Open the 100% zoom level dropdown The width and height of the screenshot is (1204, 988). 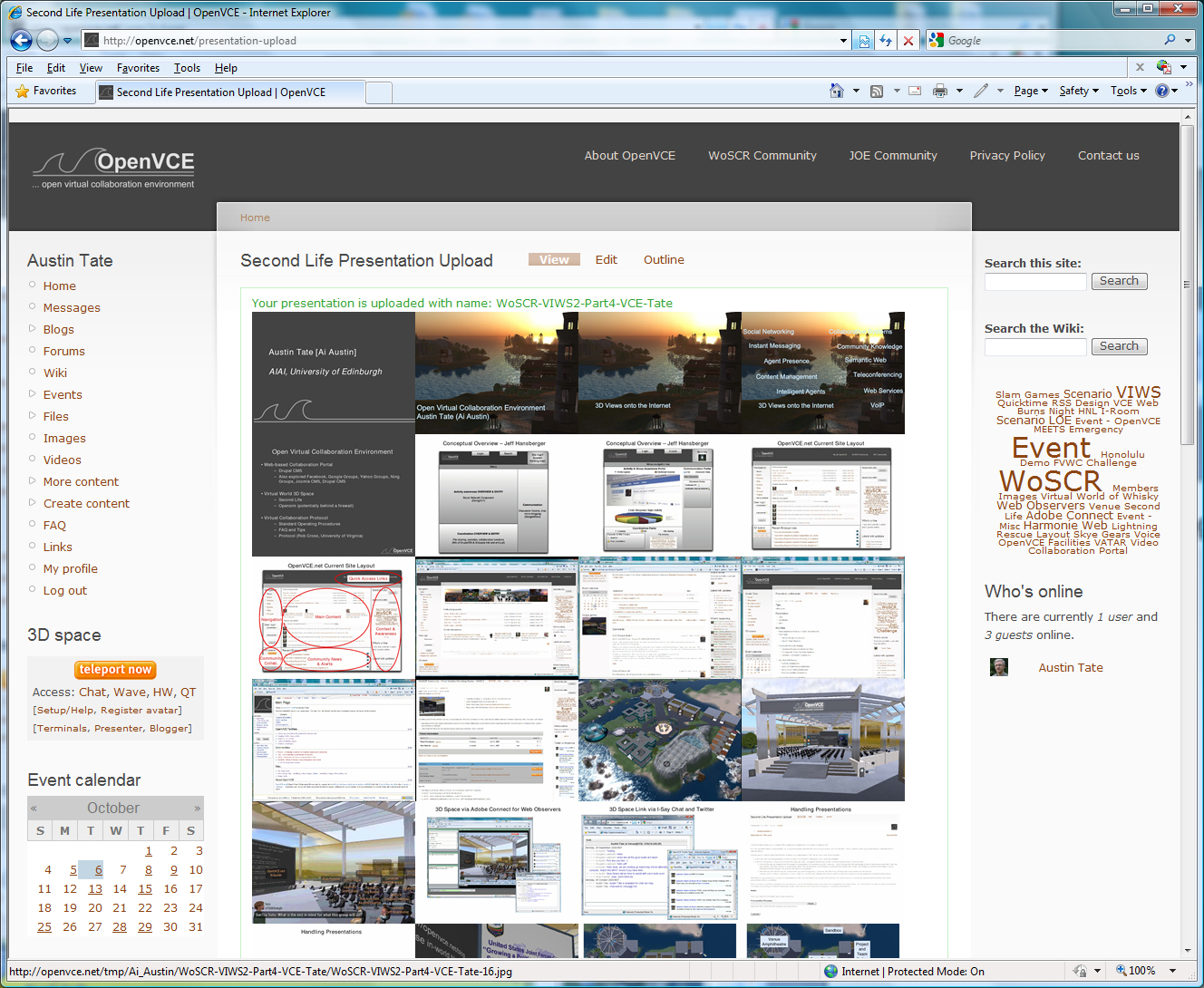tap(1173, 971)
